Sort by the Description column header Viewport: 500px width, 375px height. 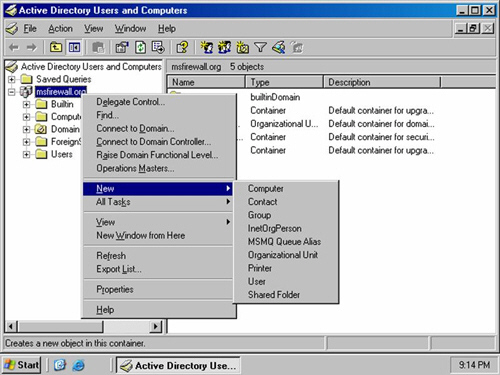click(x=382, y=82)
